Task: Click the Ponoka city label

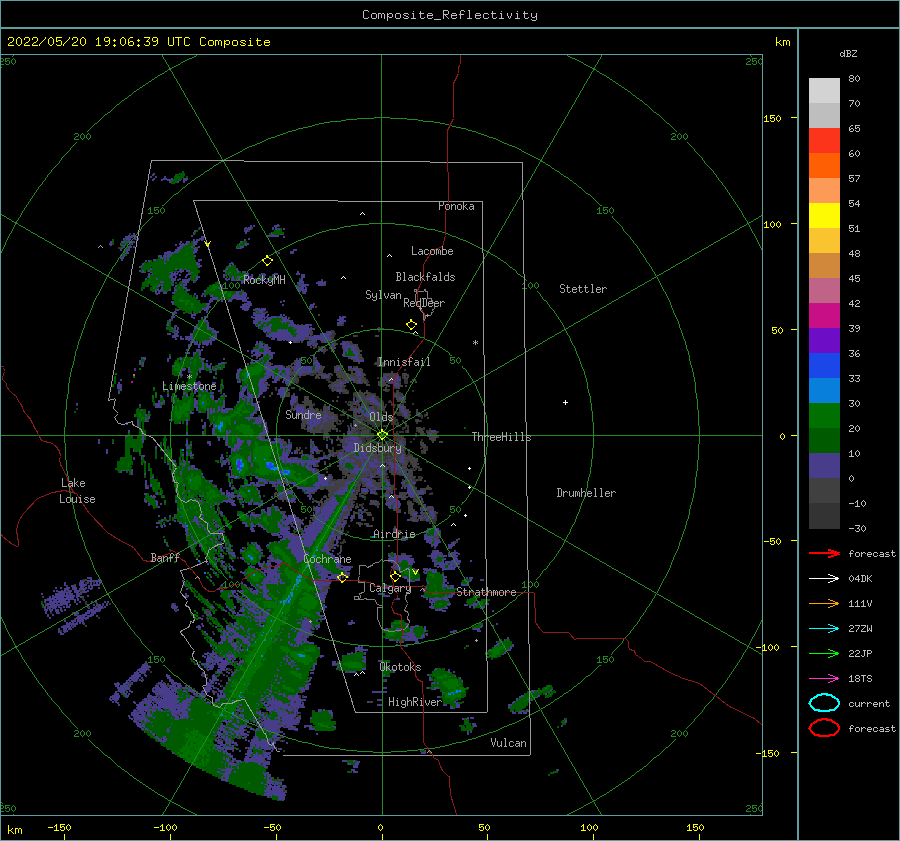Action: point(456,206)
